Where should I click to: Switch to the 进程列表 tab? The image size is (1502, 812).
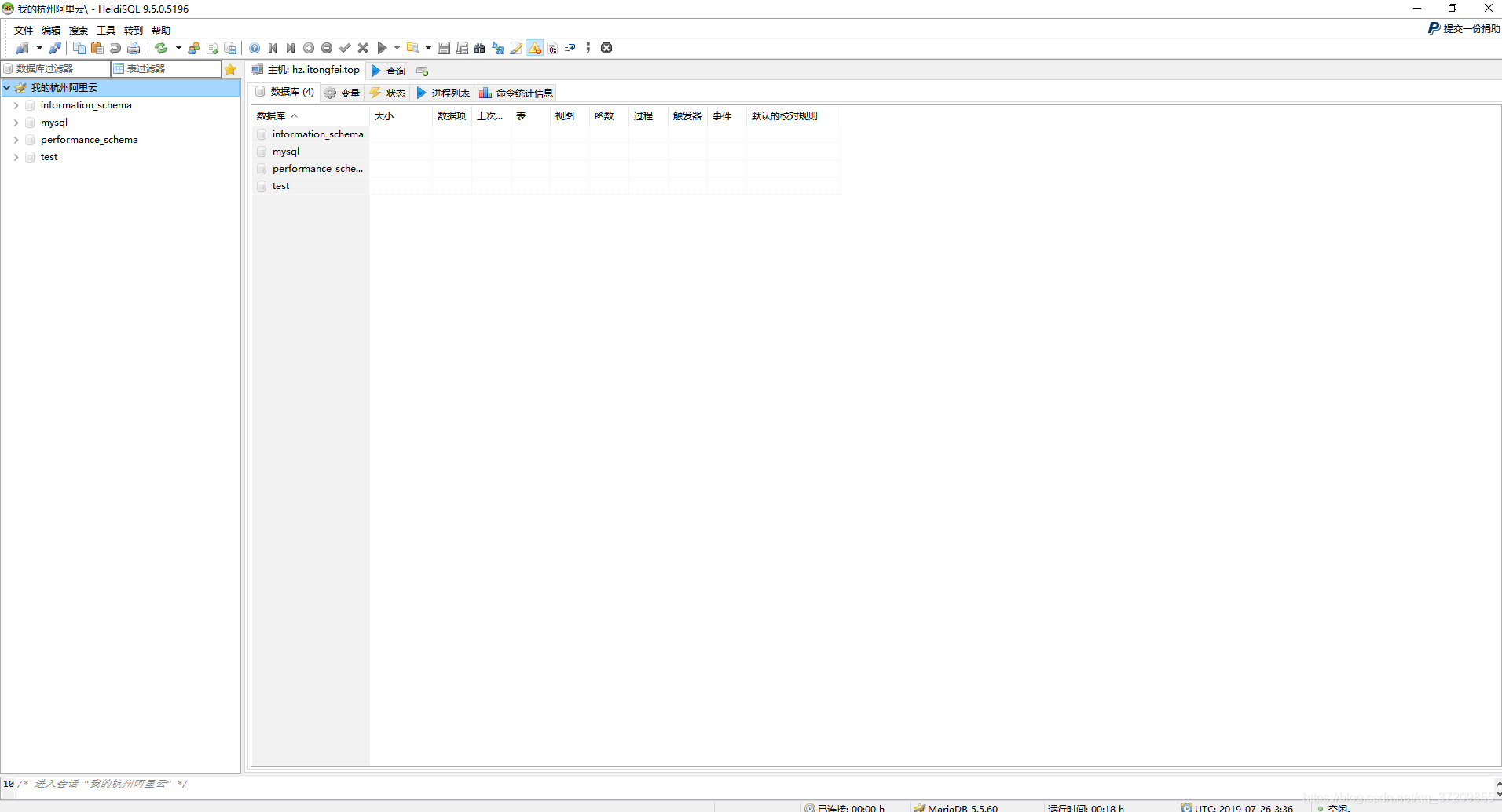[443, 93]
